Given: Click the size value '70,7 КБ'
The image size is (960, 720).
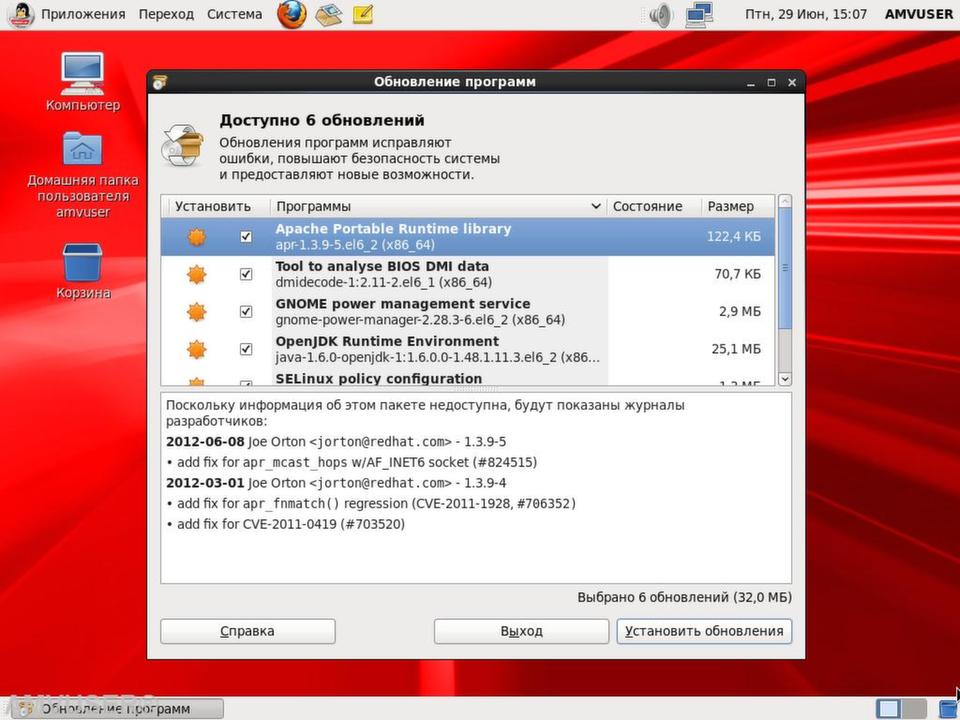Looking at the screenshot, I should click(x=737, y=274).
